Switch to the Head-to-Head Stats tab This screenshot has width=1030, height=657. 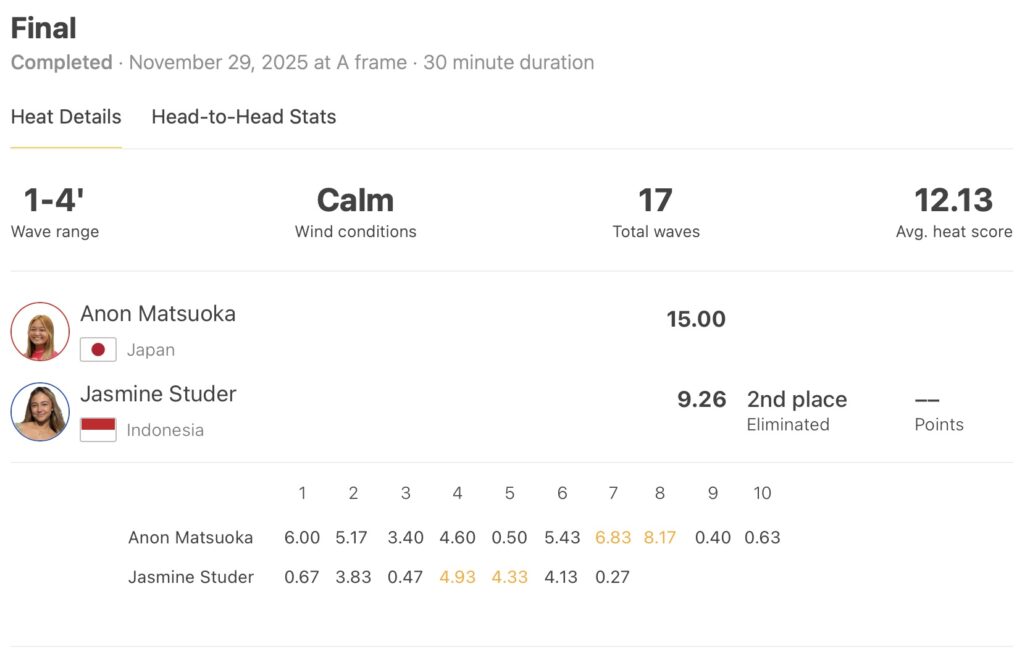click(243, 117)
